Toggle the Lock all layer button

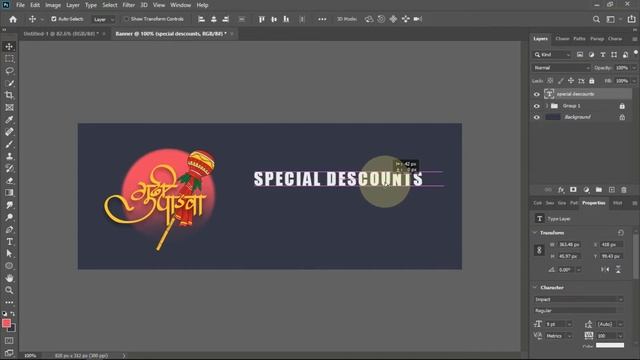(x=592, y=81)
